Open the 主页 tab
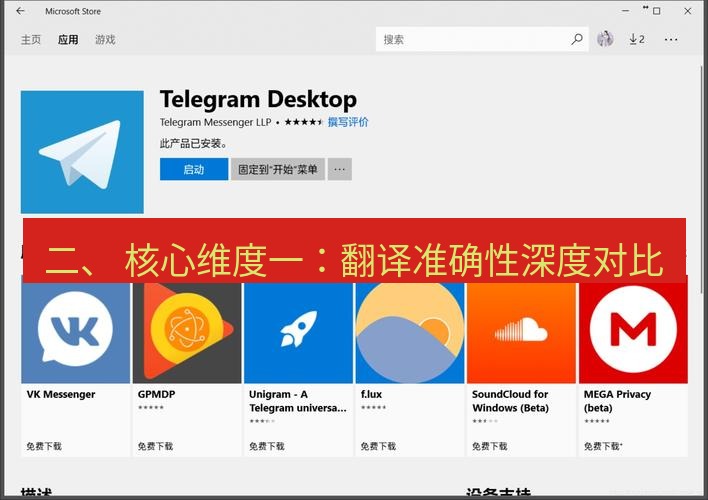The width and height of the screenshot is (708, 500). coord(31,40)
